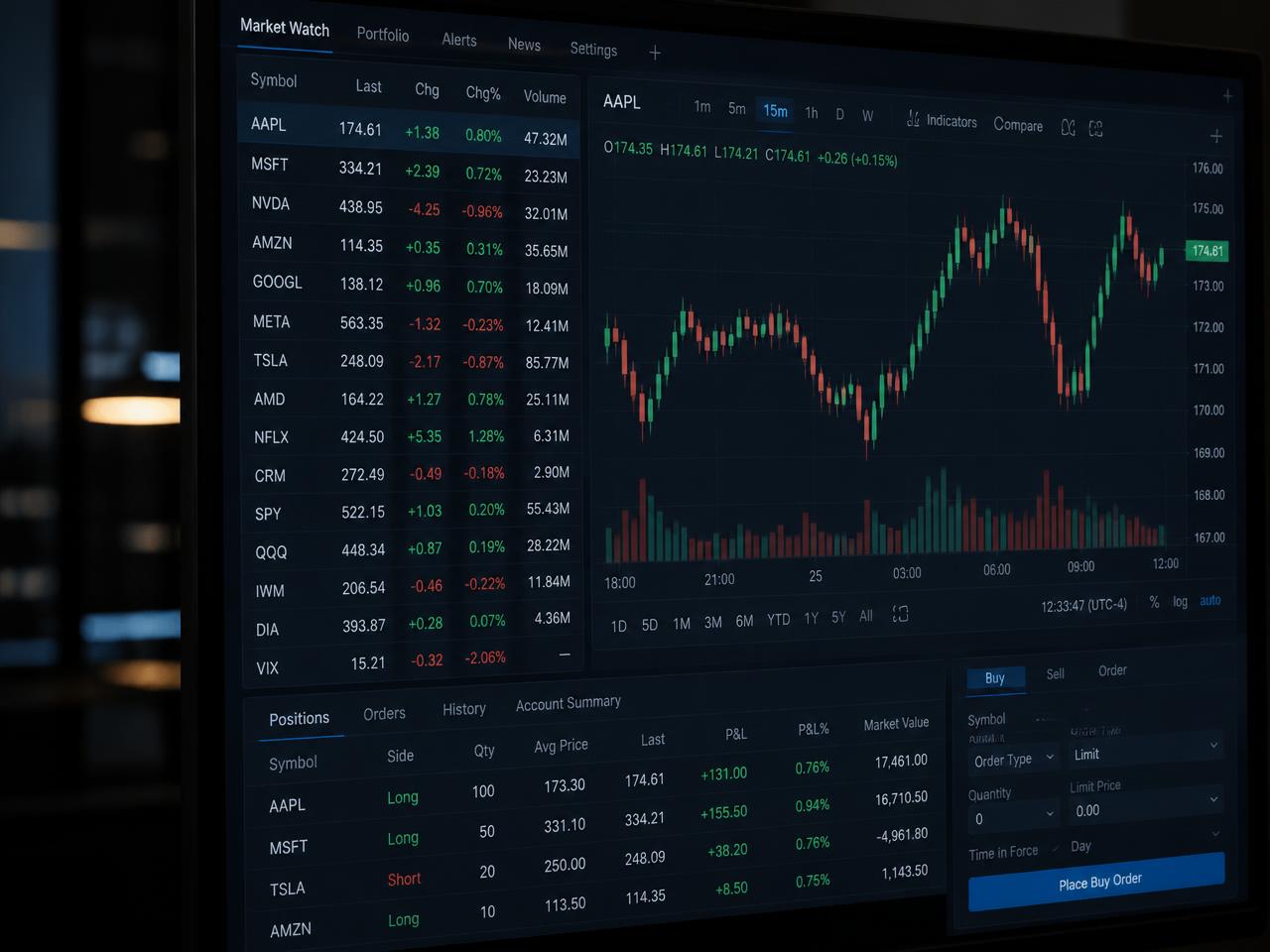Switch to the Portfolio tab
Image resolution: width=1270 pixels, height=952 pixels.
pos(383,35)
